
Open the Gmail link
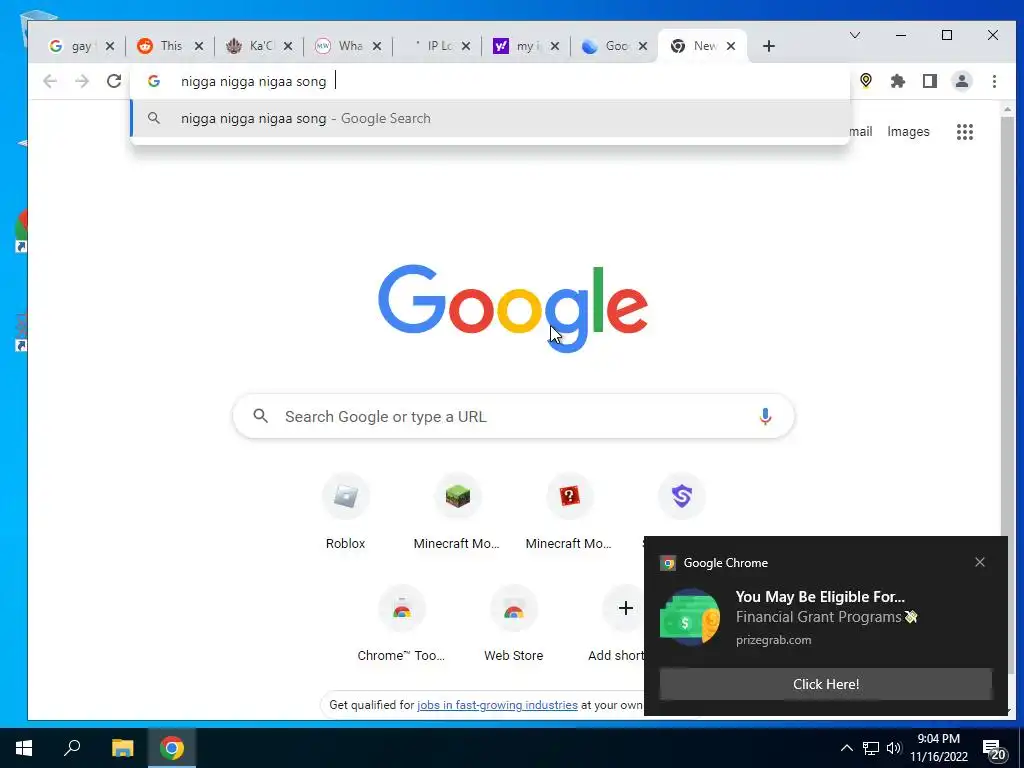click(x=861, y=131)
